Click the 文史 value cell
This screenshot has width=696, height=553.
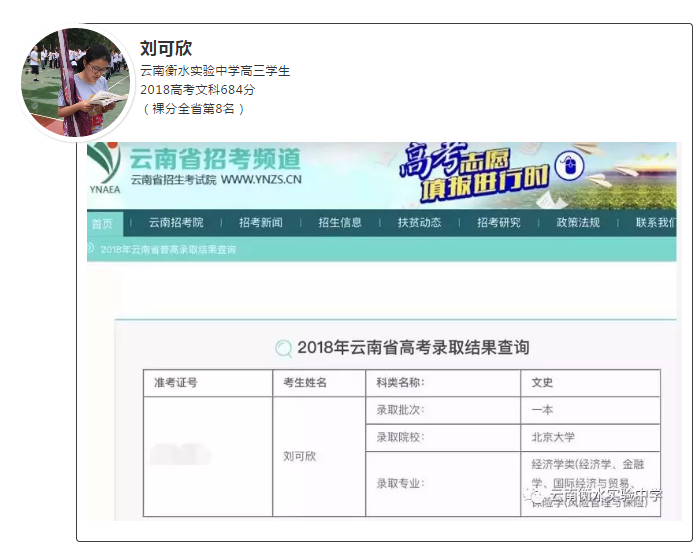point(590,383)
